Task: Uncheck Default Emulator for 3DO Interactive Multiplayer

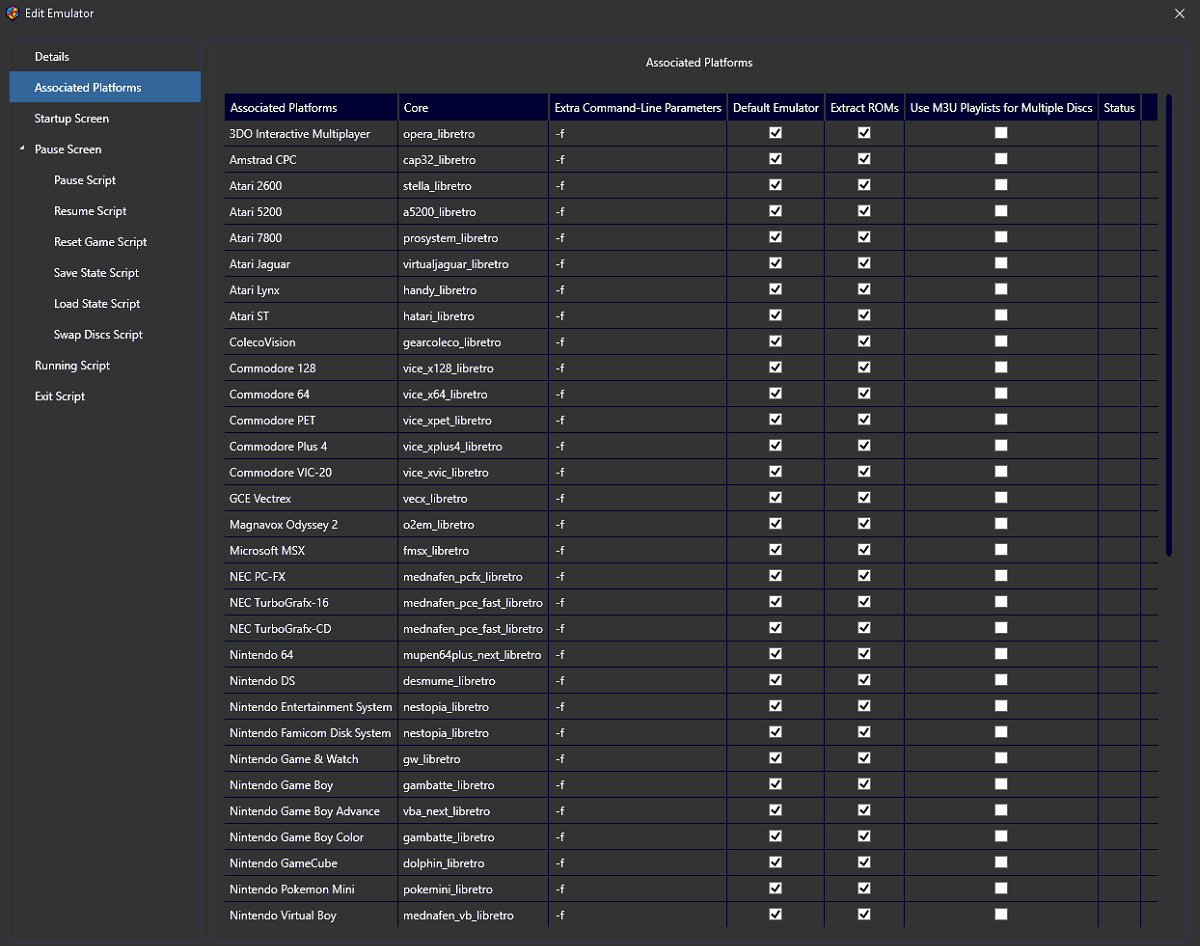Action: (x=775, y=133)
